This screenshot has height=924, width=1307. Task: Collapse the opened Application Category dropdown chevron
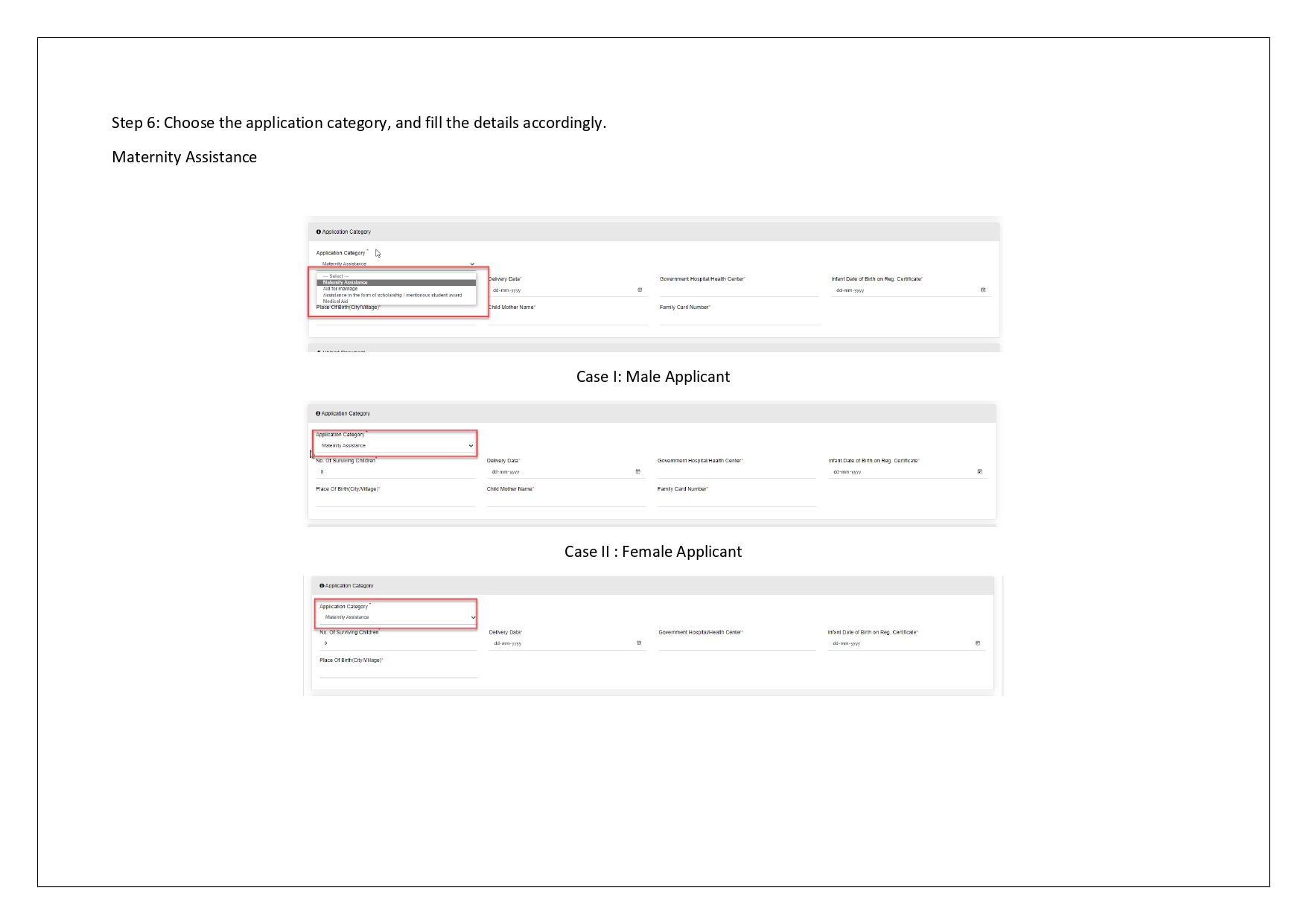point(472,264)
